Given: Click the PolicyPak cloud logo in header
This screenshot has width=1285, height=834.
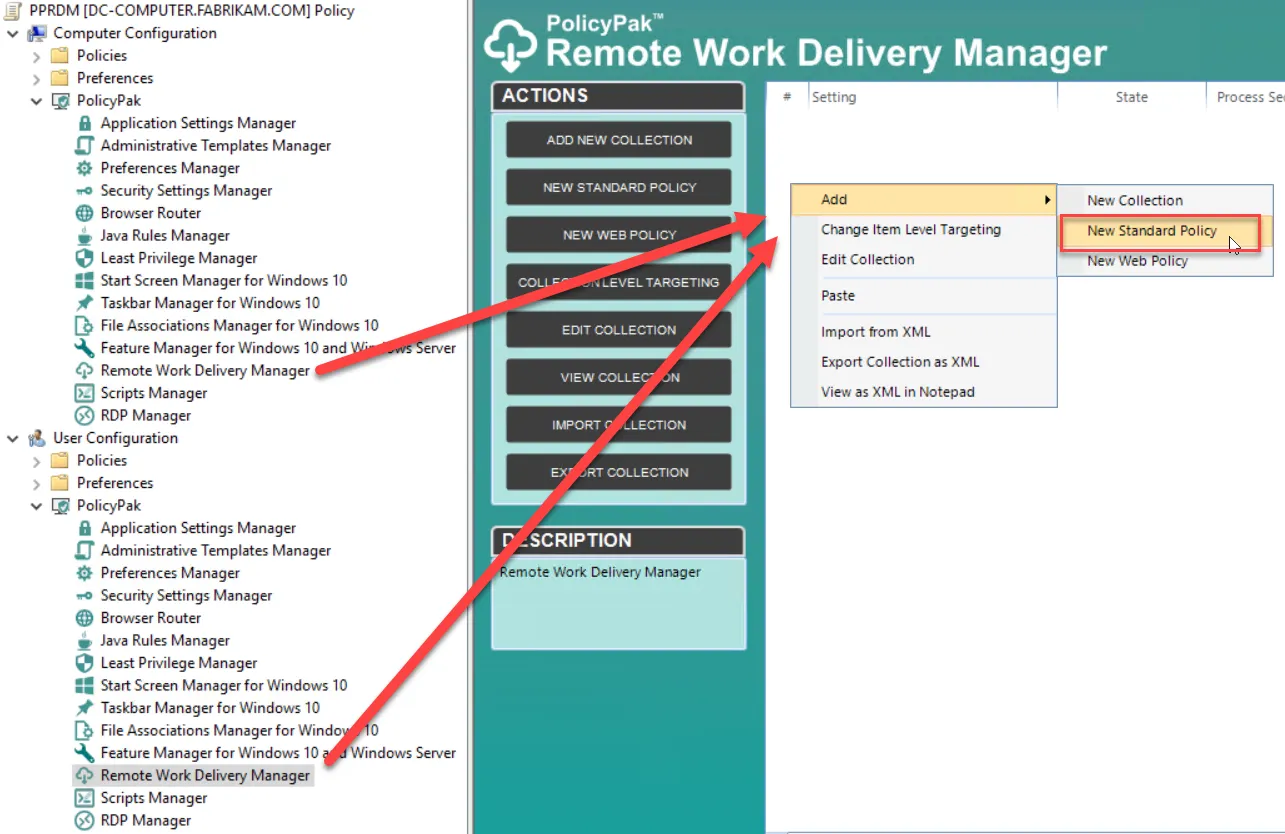Looking at the screenshot, I should tap(511, 45).
